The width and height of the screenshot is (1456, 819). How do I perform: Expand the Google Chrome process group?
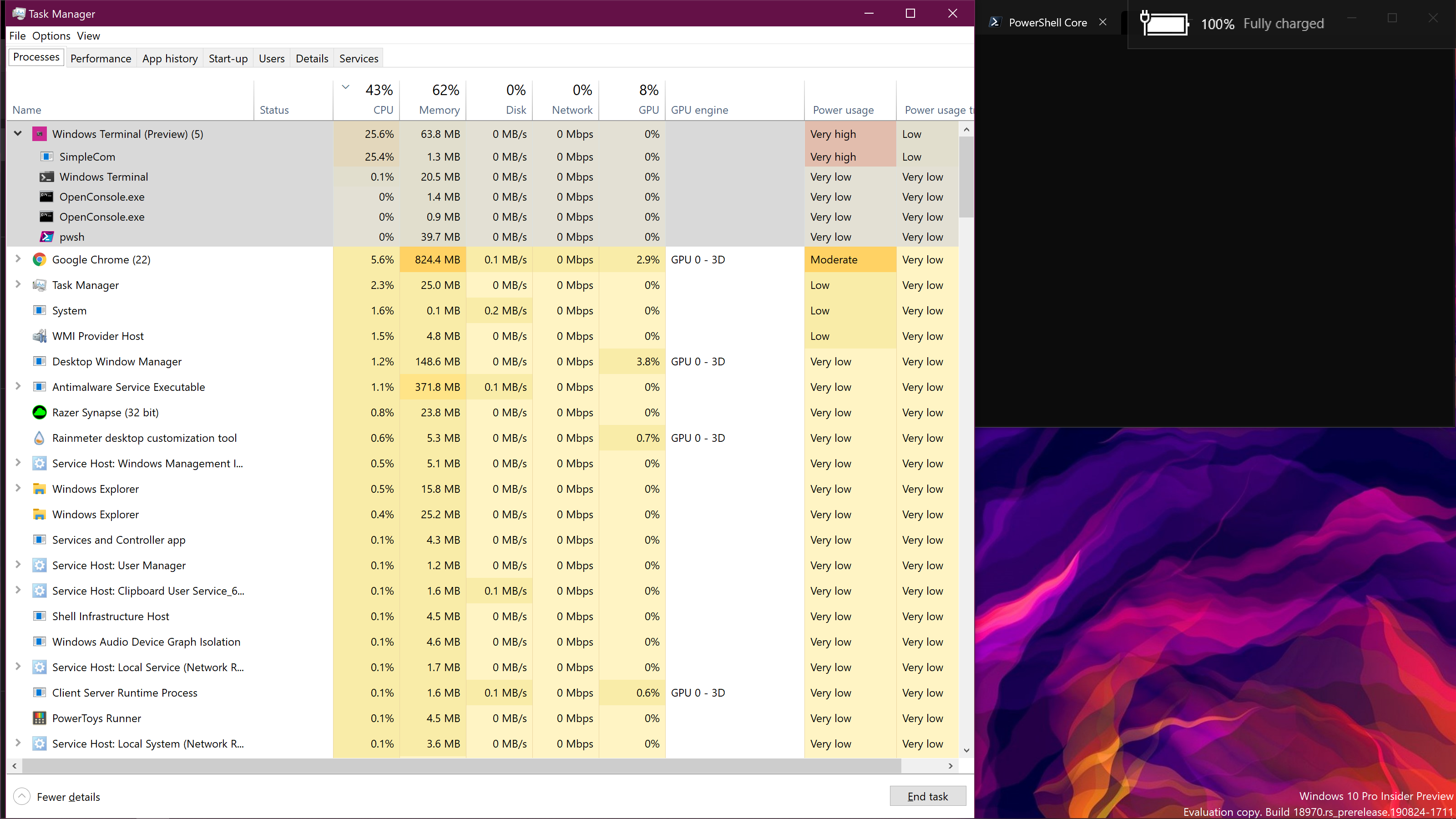click(x=18, y=259)
